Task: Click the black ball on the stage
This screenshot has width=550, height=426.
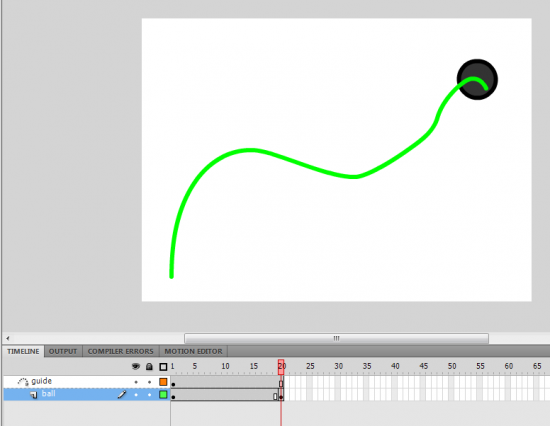Action: tap(477, 80)
